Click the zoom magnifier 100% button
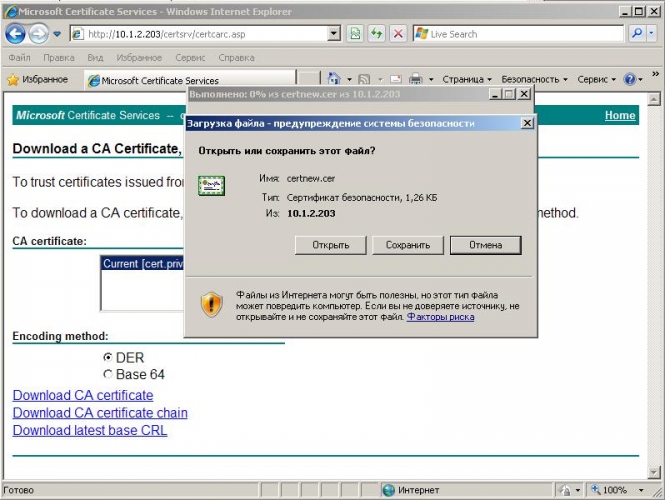 (x=610, y=490)
